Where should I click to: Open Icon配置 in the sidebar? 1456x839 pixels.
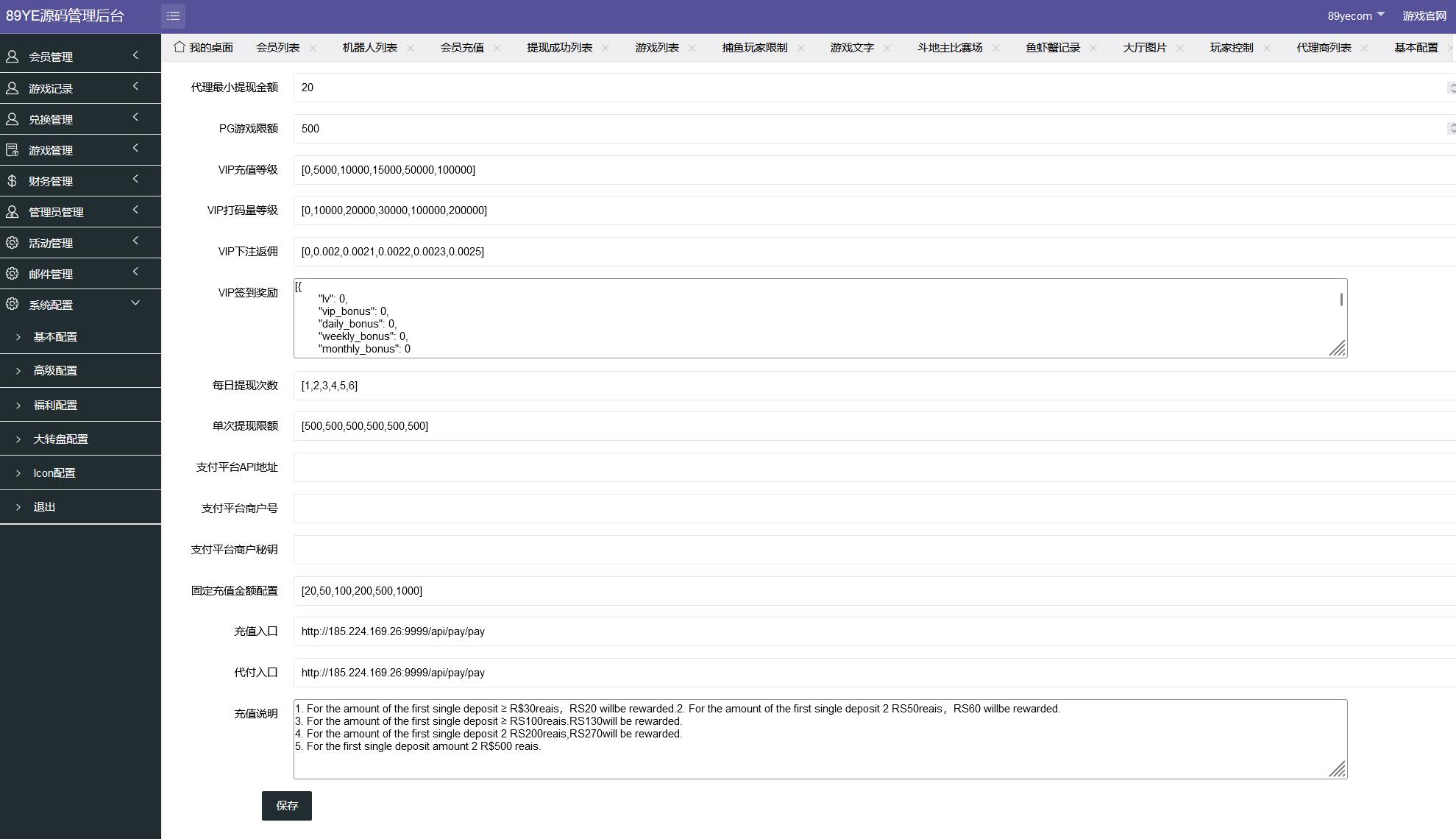click(x=80, y=472)
